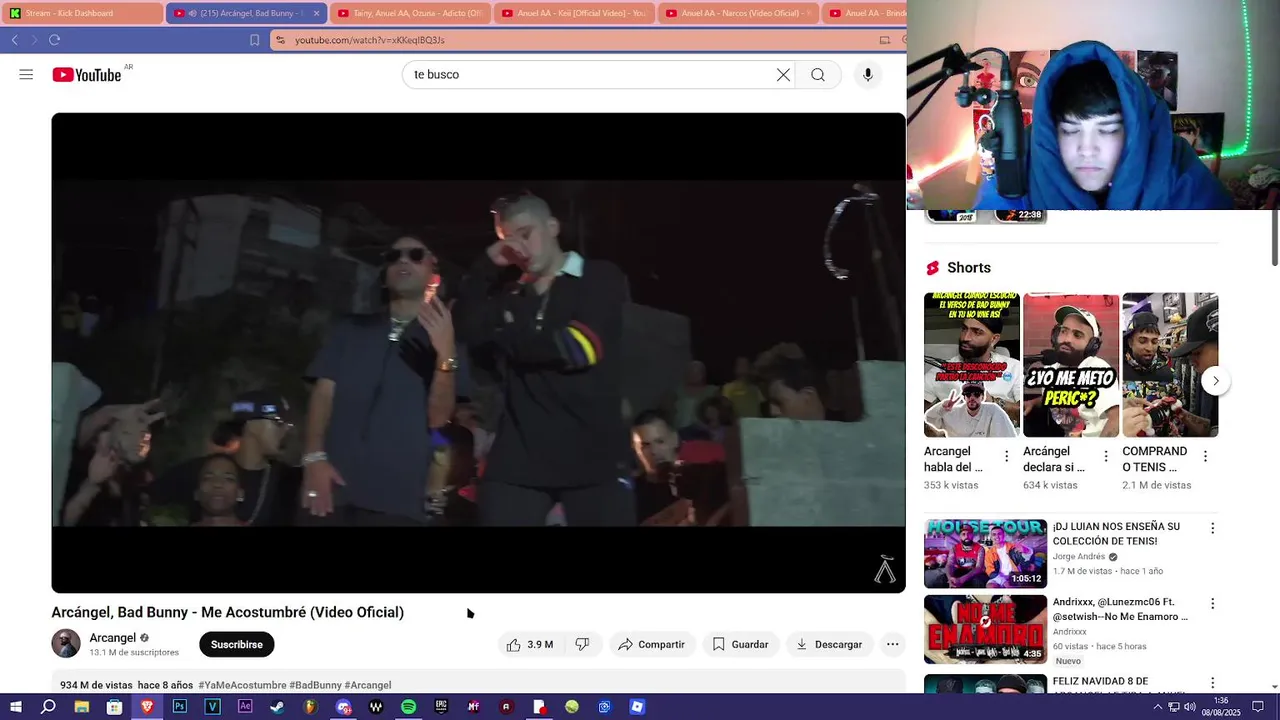Viewport: 1280px width, 720px height.
Task: Open FL Studio from the taskbar
Action: click(310, 707)
